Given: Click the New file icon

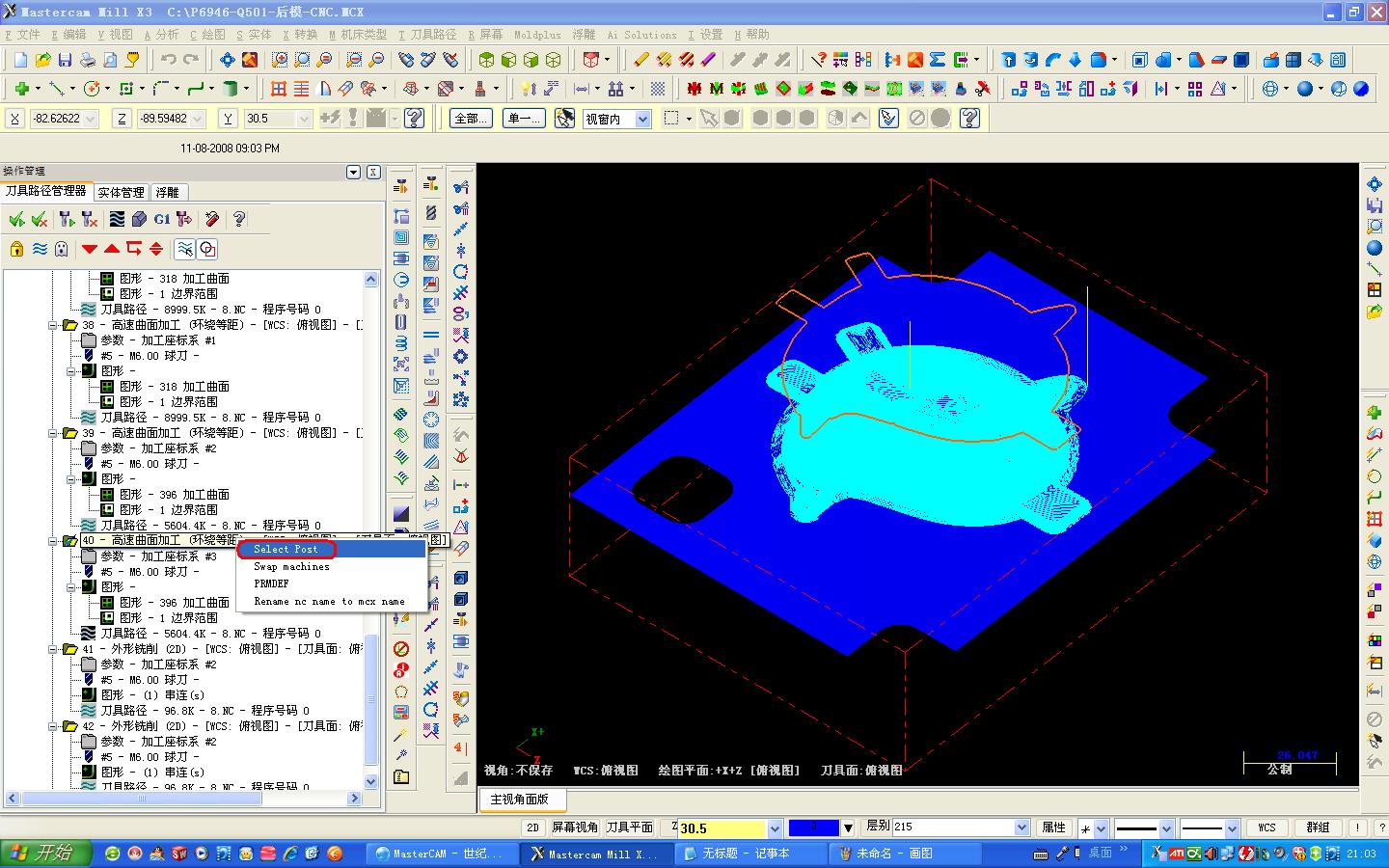Looking at the screenshot, I should (20, 60).
